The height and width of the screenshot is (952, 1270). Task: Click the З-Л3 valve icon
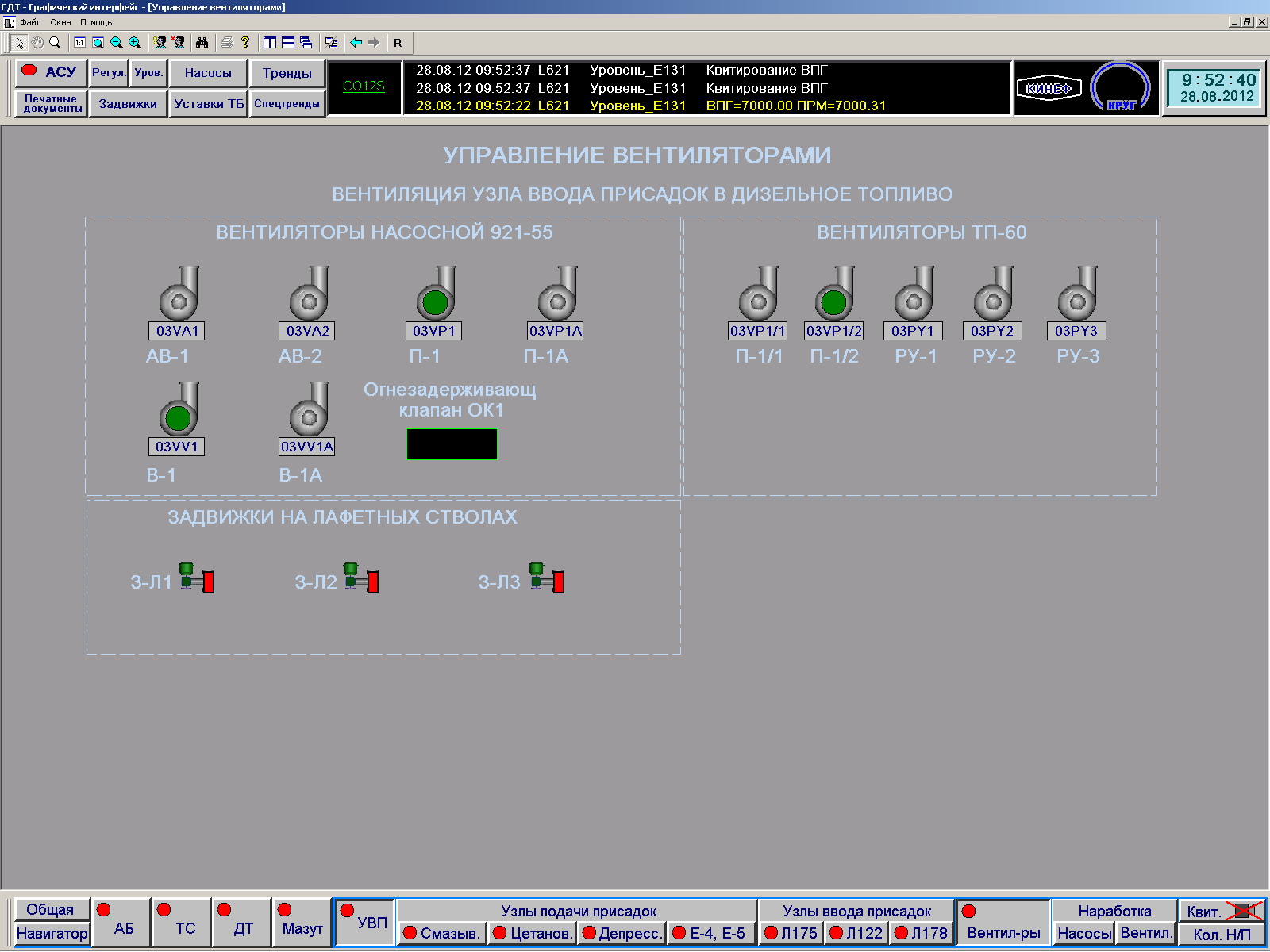click(546, 578)
